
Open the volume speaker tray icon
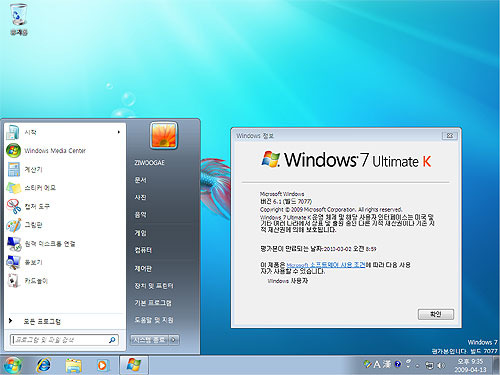click(441, 366)
